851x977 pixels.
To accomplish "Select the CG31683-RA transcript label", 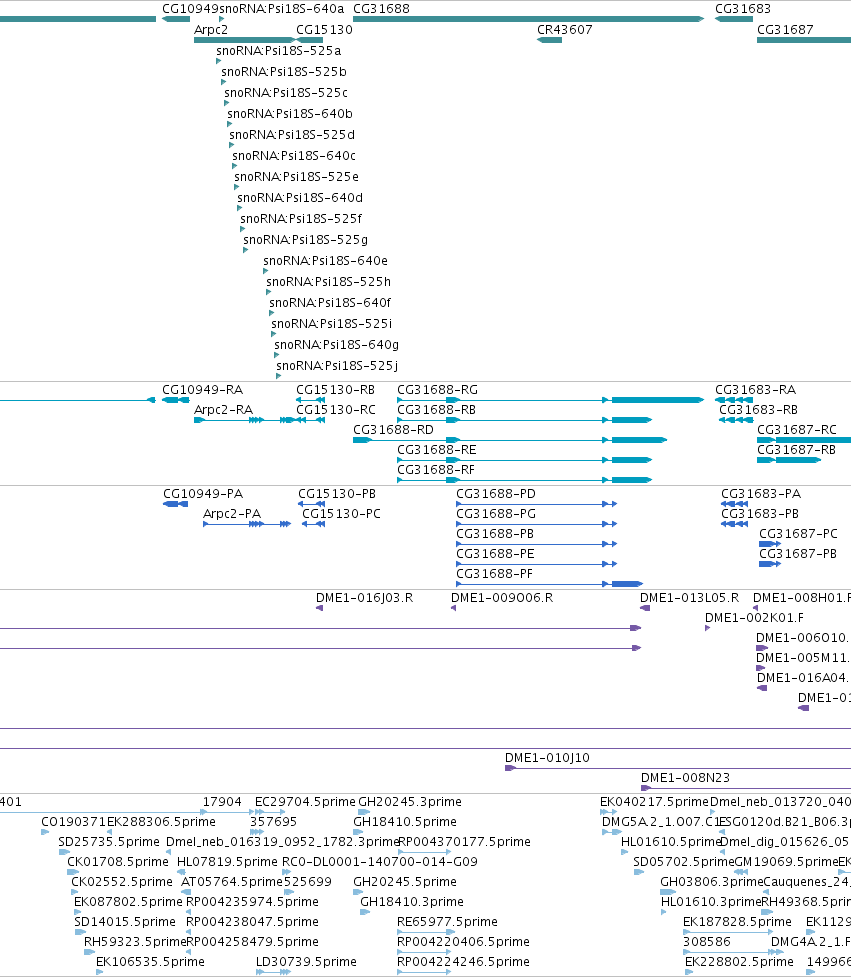I will (756, 390).
